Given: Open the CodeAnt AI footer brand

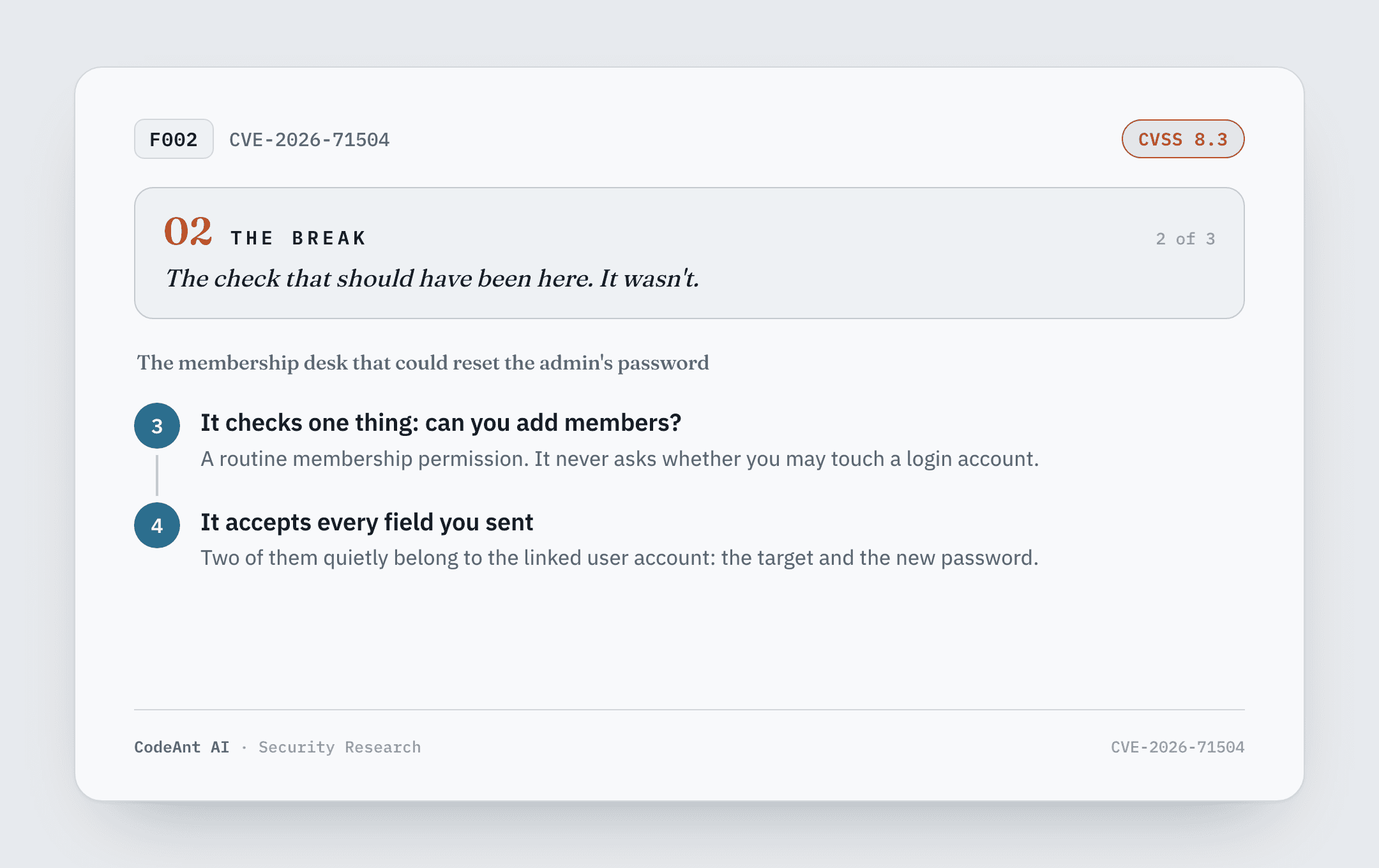Looking at the screenshot, I should 182,747.
